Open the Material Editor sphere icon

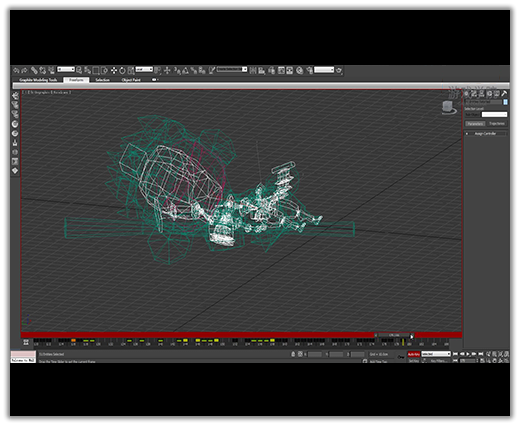299,70
